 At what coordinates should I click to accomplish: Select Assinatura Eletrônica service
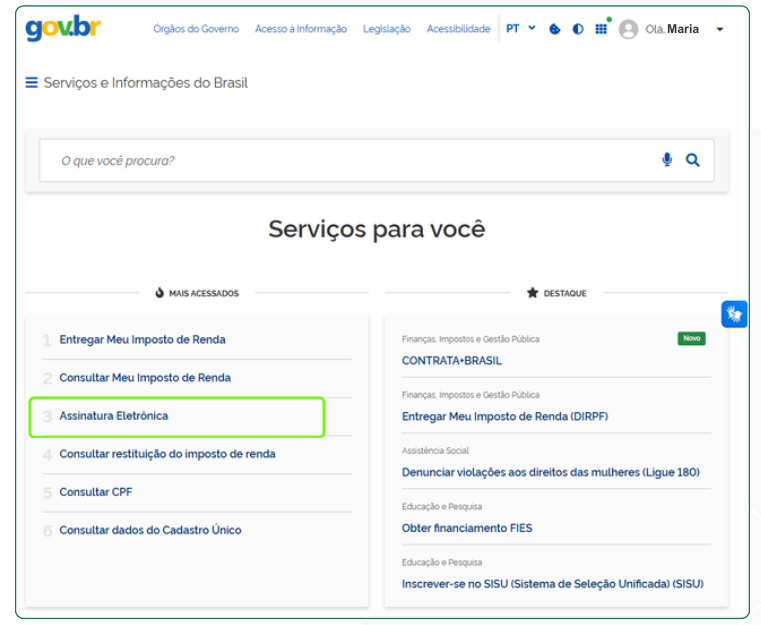(x=114, y=416)
